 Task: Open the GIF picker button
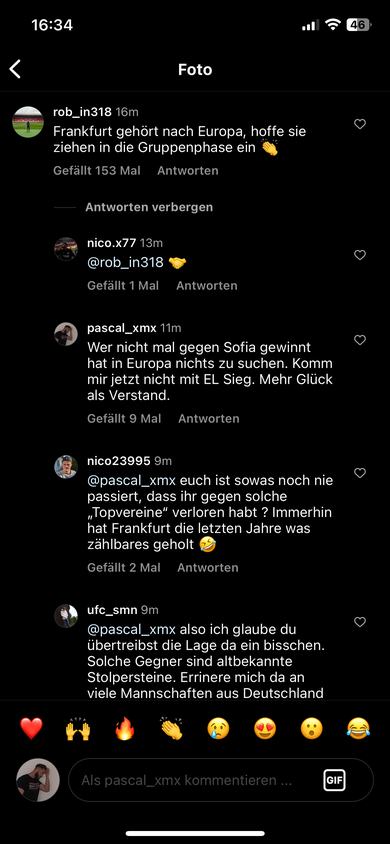(x=335, y=780)
